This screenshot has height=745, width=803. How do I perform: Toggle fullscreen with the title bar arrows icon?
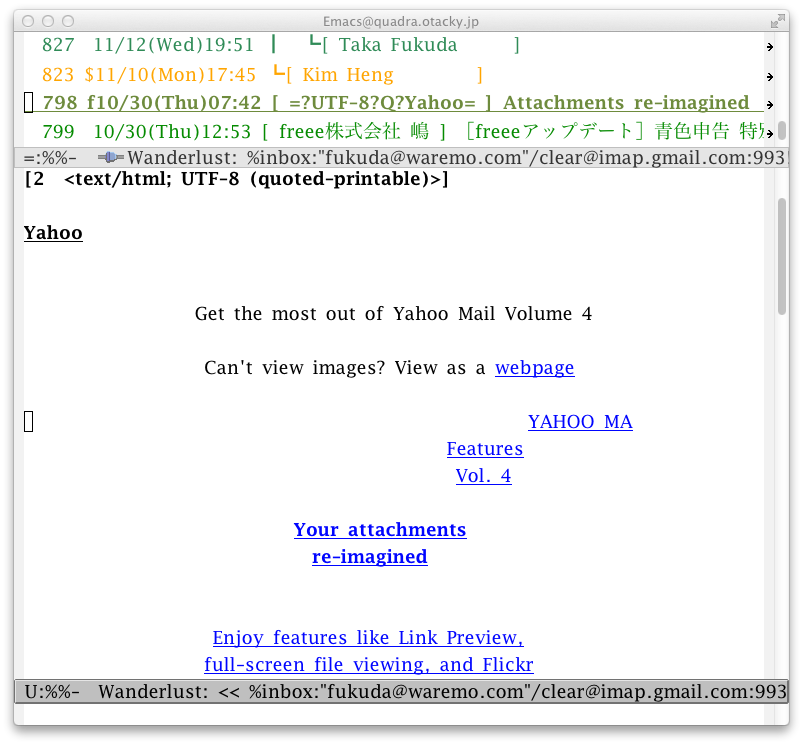(x=777, y=21)
